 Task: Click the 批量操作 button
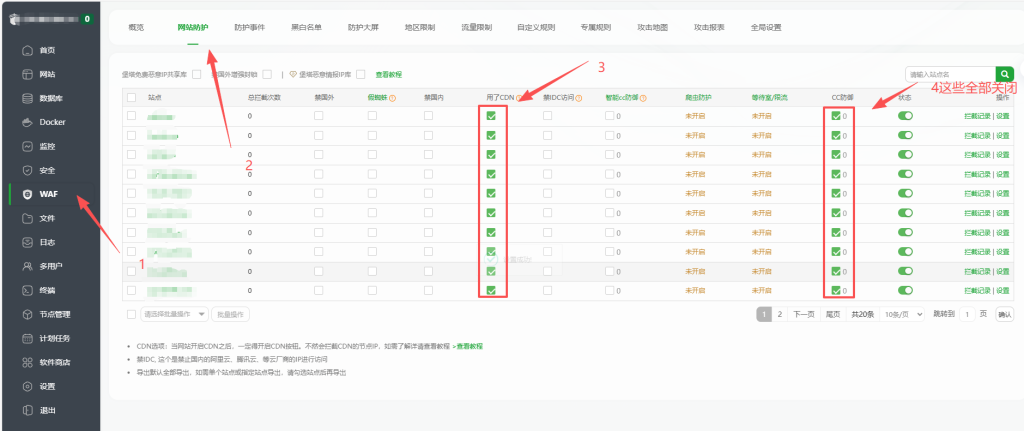click(231, 314)
